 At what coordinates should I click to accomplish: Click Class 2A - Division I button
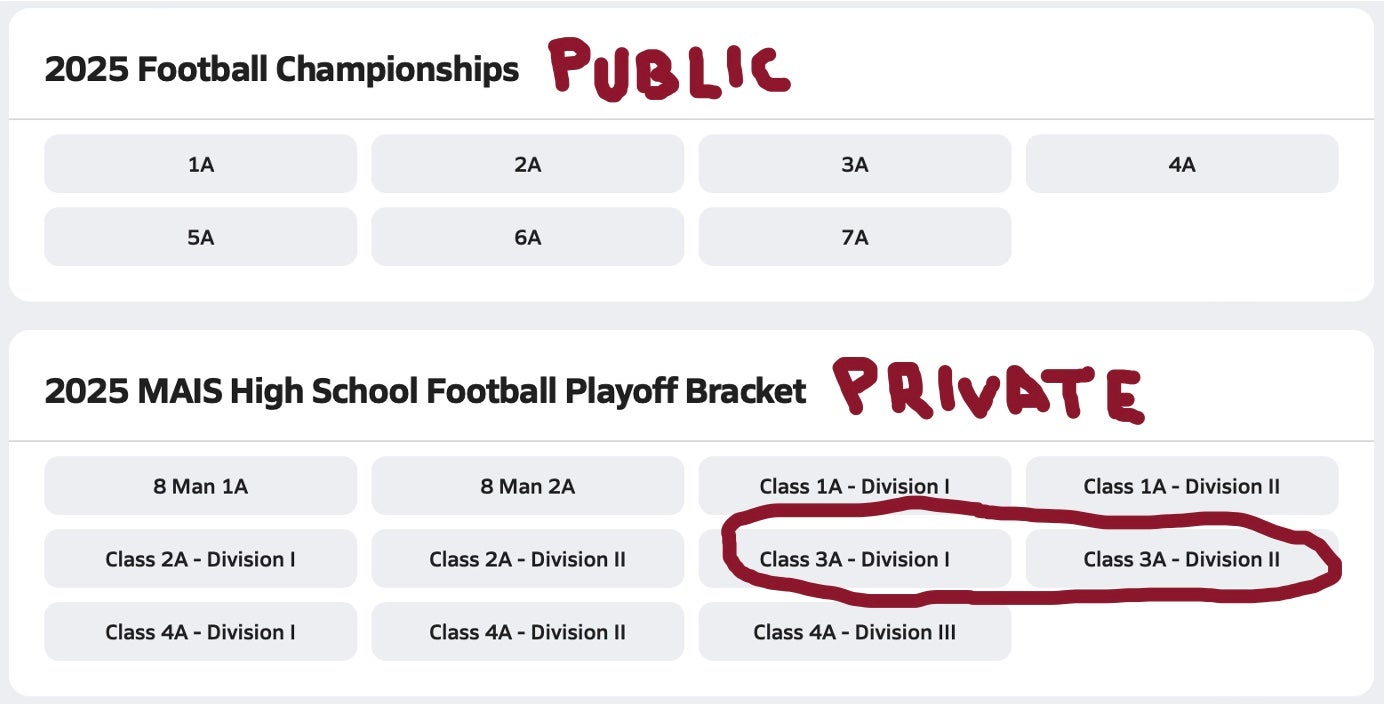point(200,559)
